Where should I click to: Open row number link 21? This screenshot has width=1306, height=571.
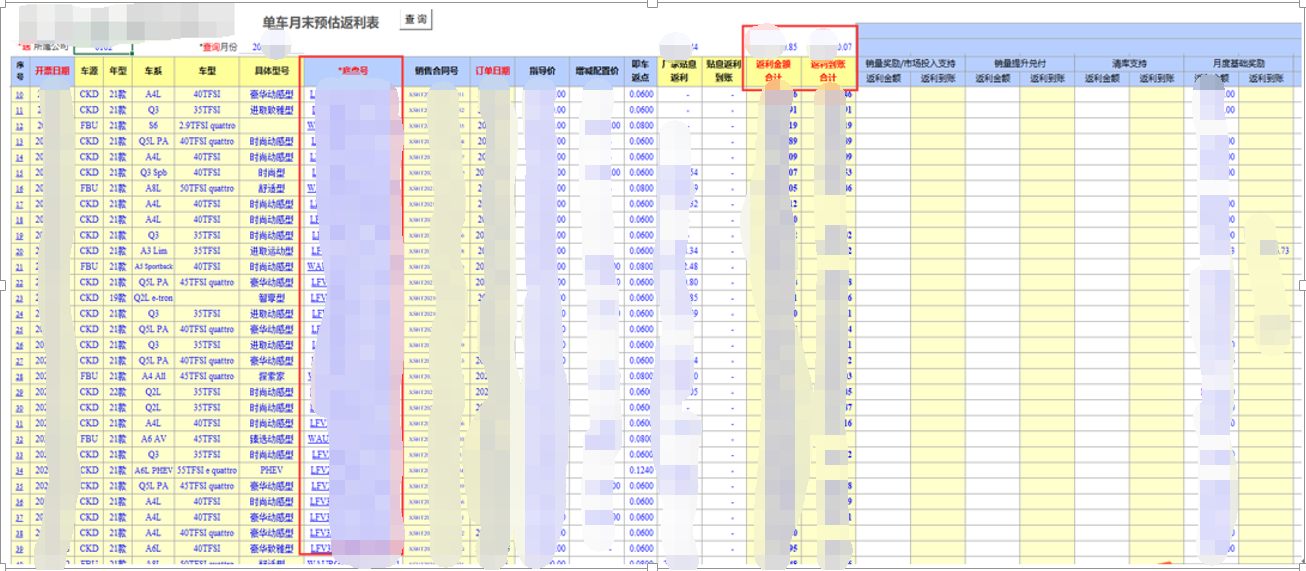click(x=20, y=266)
